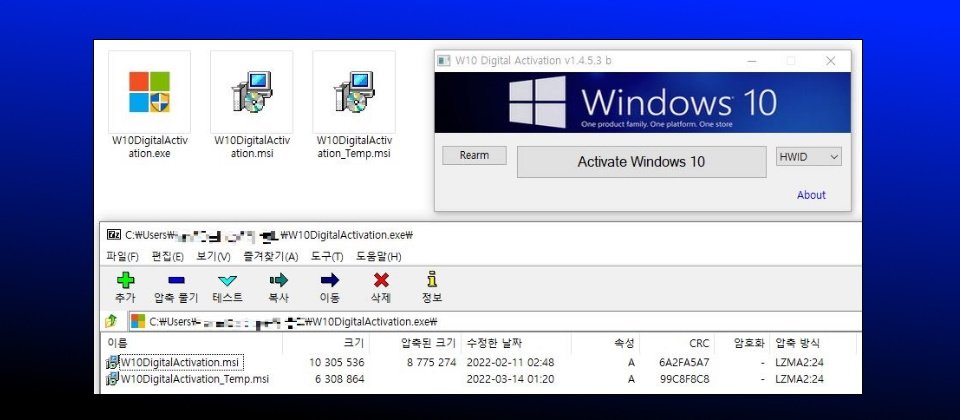Click the Delete (삭제) red X icon
Screen dimensions: 960x420
380,281
